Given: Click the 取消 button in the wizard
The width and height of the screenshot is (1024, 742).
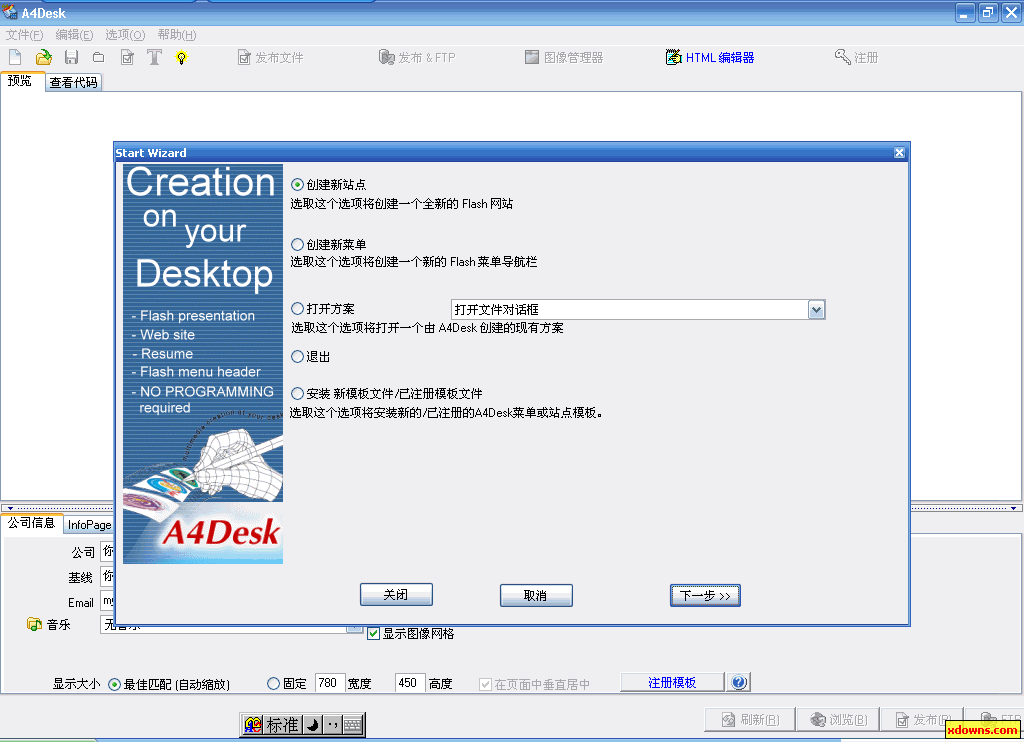Looking at the screenshot, I should coord(536,595).
